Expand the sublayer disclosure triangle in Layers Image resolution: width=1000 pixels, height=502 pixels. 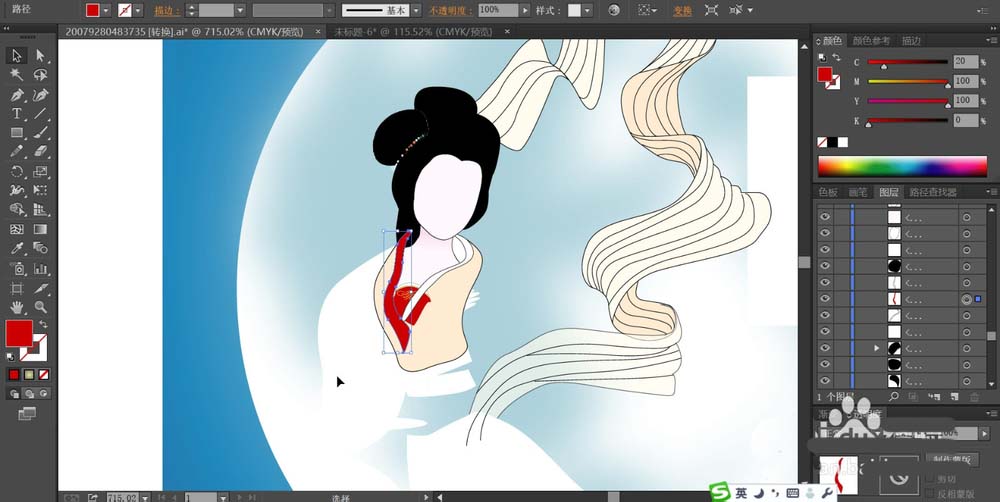coord(876,348)
